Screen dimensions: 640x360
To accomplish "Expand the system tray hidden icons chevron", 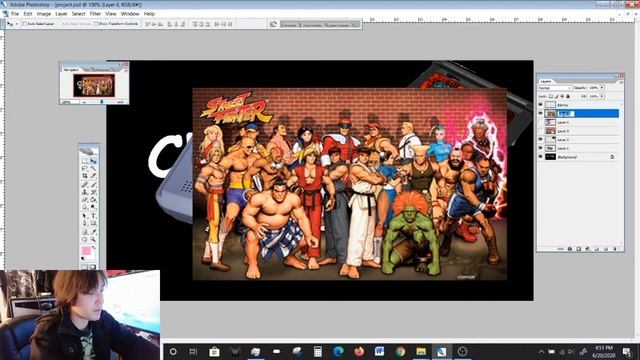I will point(541,351).
